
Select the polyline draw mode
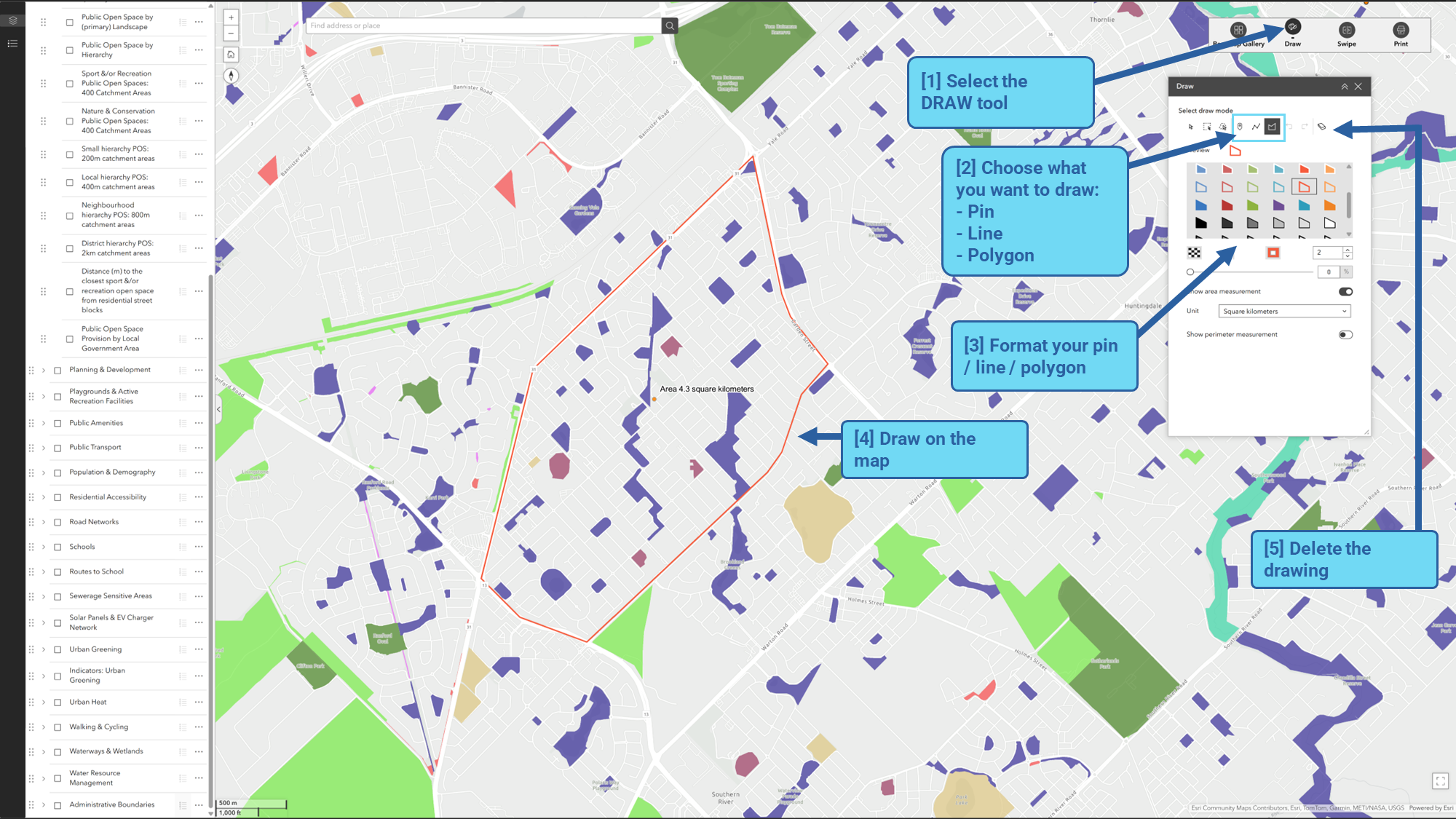tap(1256, 127)
